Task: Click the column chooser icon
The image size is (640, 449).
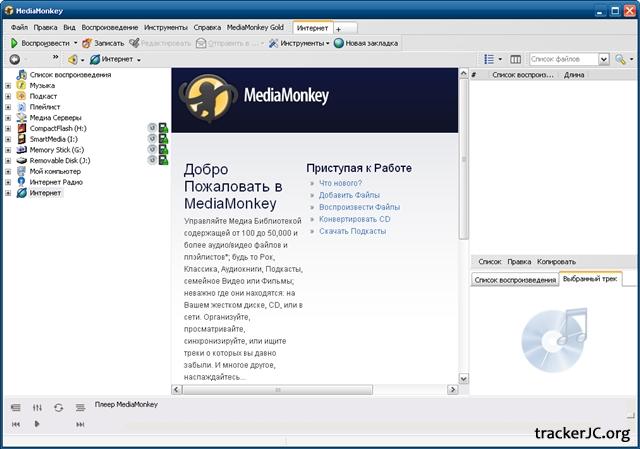Action: pyautogui.click(x=515, y=60)
